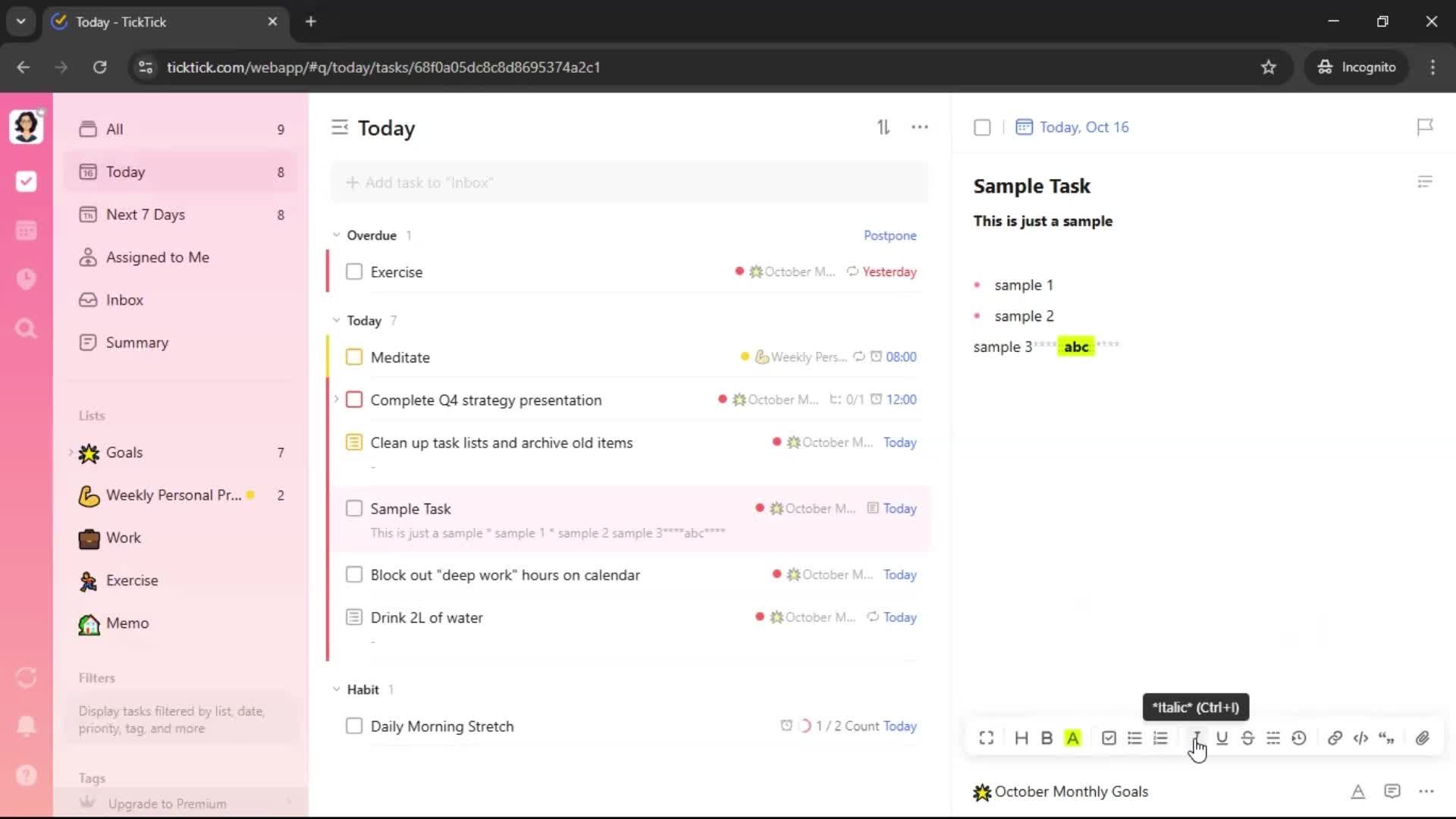
Task: Collapse the Habit section chevron
Action: coord(337,689)
